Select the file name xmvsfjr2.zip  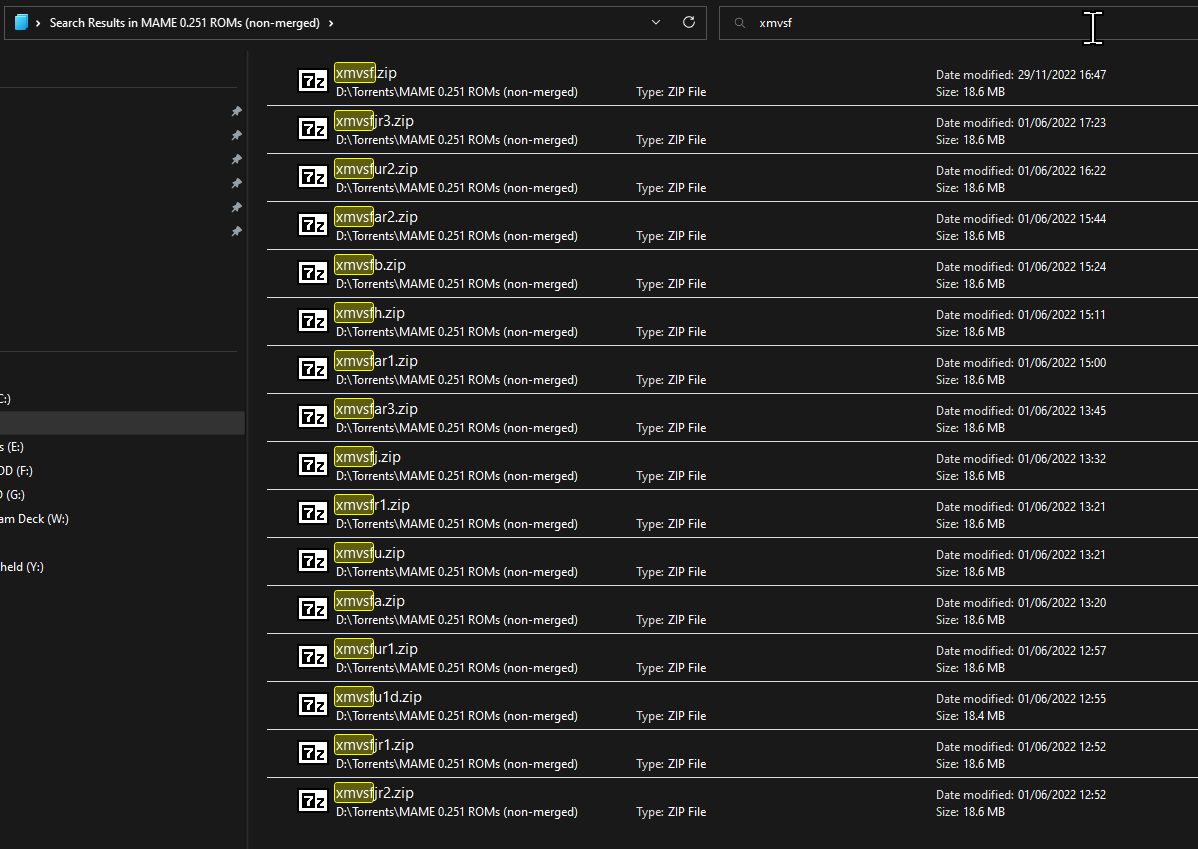click(374, 793)
